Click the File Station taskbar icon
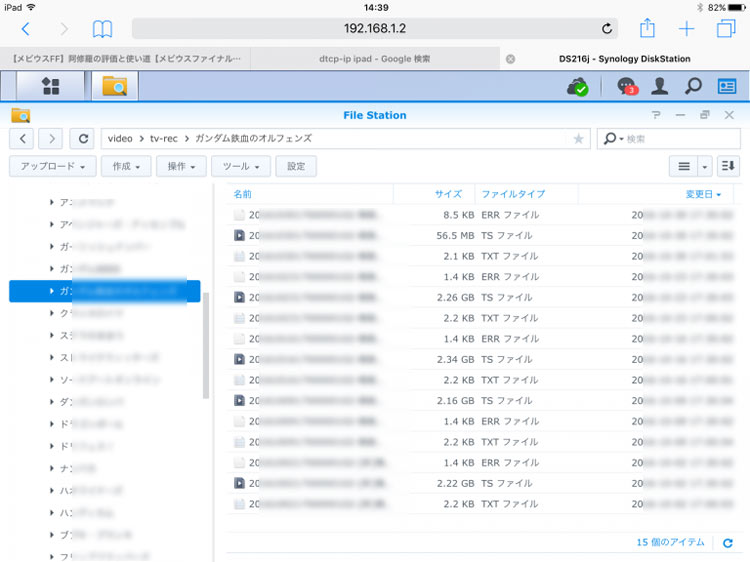This screenshot has width=750, height=562. coord(115,86)
